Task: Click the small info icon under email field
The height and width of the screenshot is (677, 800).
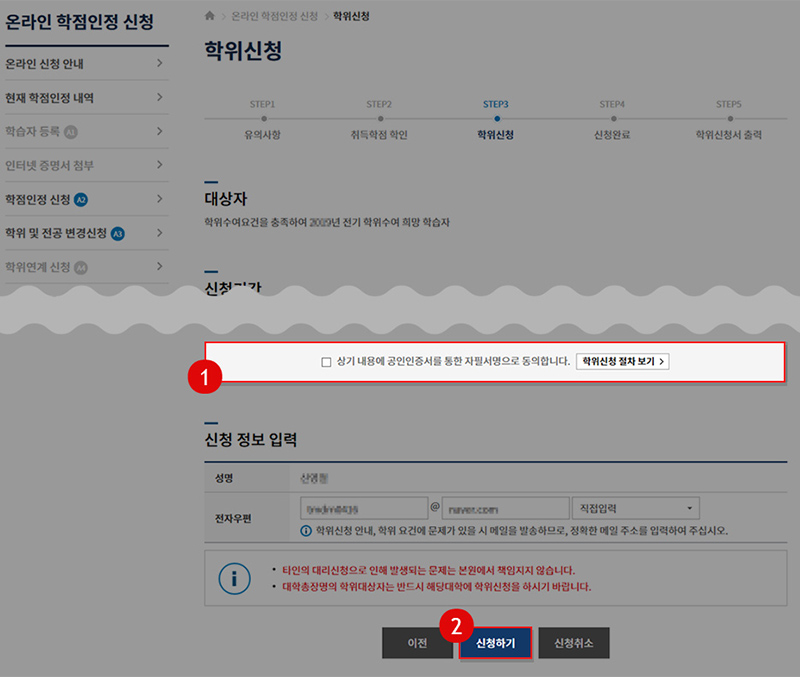Action: (306, 530)
